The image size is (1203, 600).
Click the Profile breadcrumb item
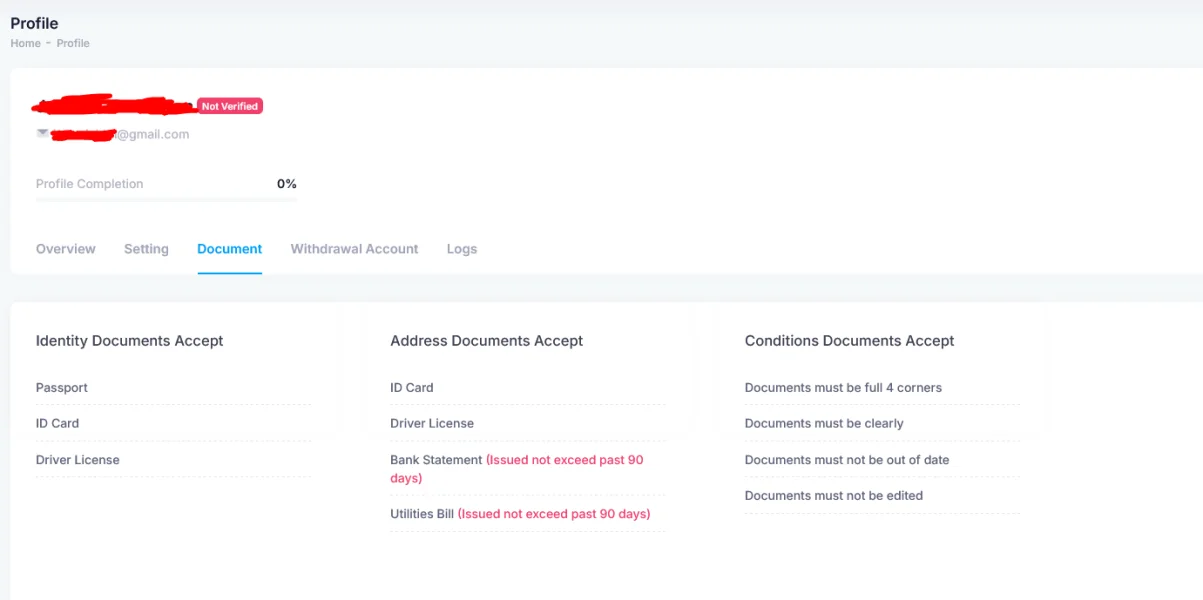[73, 43]
